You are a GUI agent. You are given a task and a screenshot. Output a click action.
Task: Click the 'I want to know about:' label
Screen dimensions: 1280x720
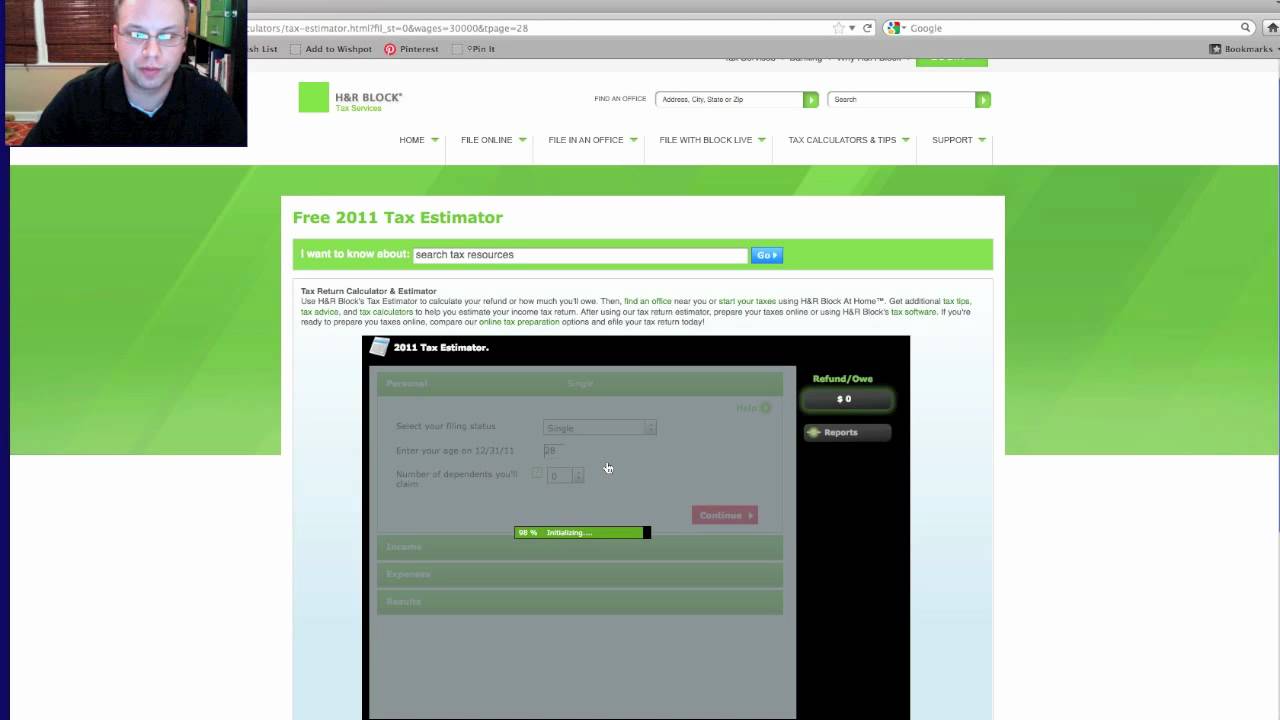355,254
